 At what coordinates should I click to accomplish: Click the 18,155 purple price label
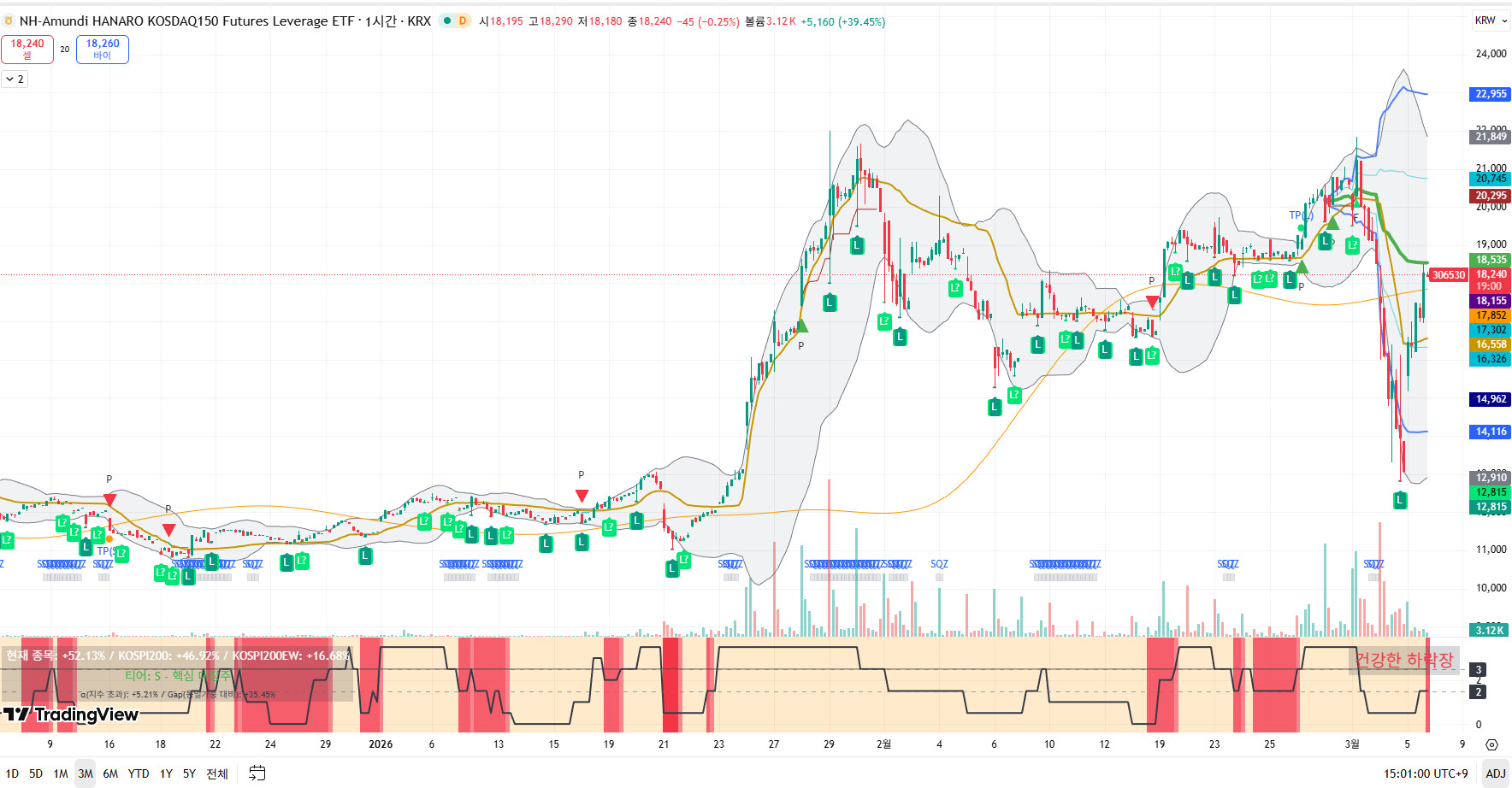[1491, 301]
